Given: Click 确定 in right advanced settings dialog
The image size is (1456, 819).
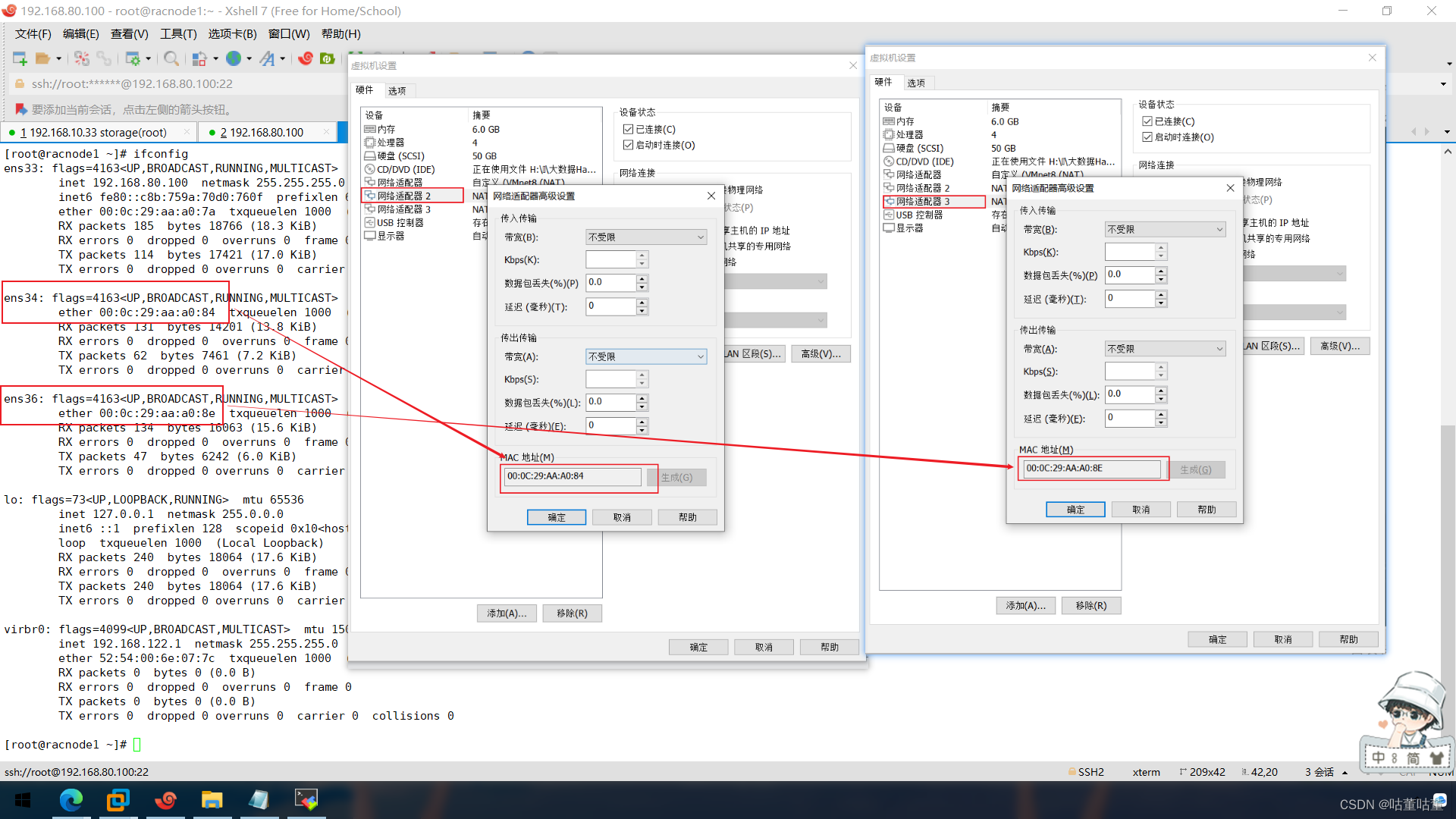Looking at the screenshot, I should click(x=1075, y=510).
